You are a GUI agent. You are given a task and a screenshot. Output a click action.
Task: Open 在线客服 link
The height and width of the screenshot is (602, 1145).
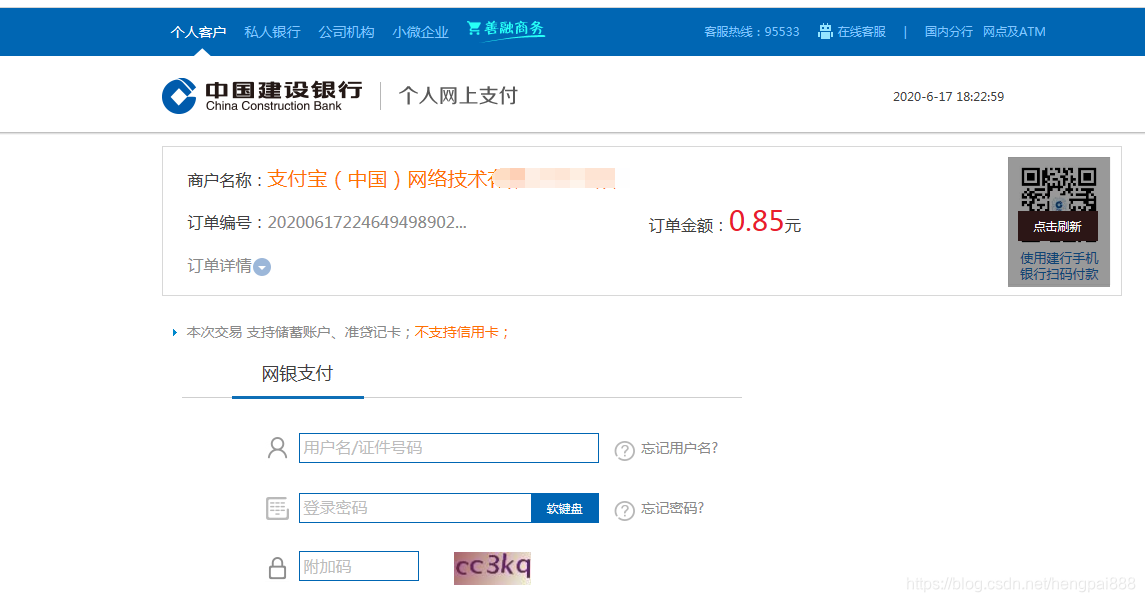coord(861,31)
